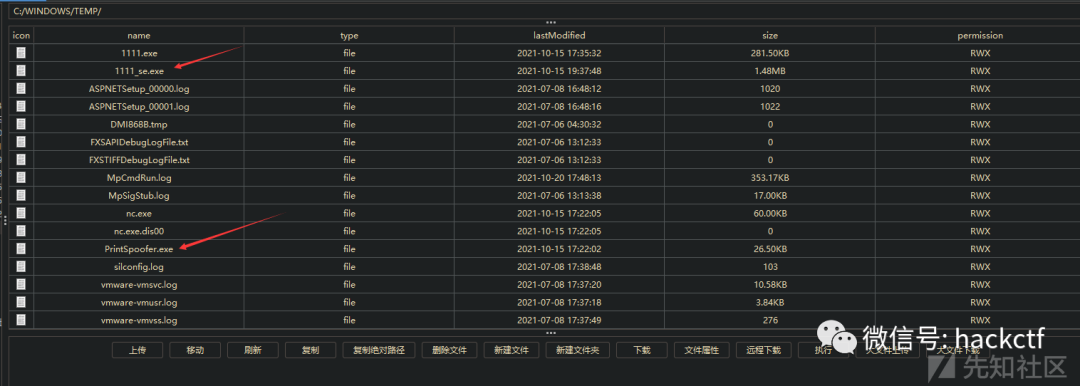Click the 执行 (execute) button
Screen dimensions: 1080x386
click(x=824, y=350)
